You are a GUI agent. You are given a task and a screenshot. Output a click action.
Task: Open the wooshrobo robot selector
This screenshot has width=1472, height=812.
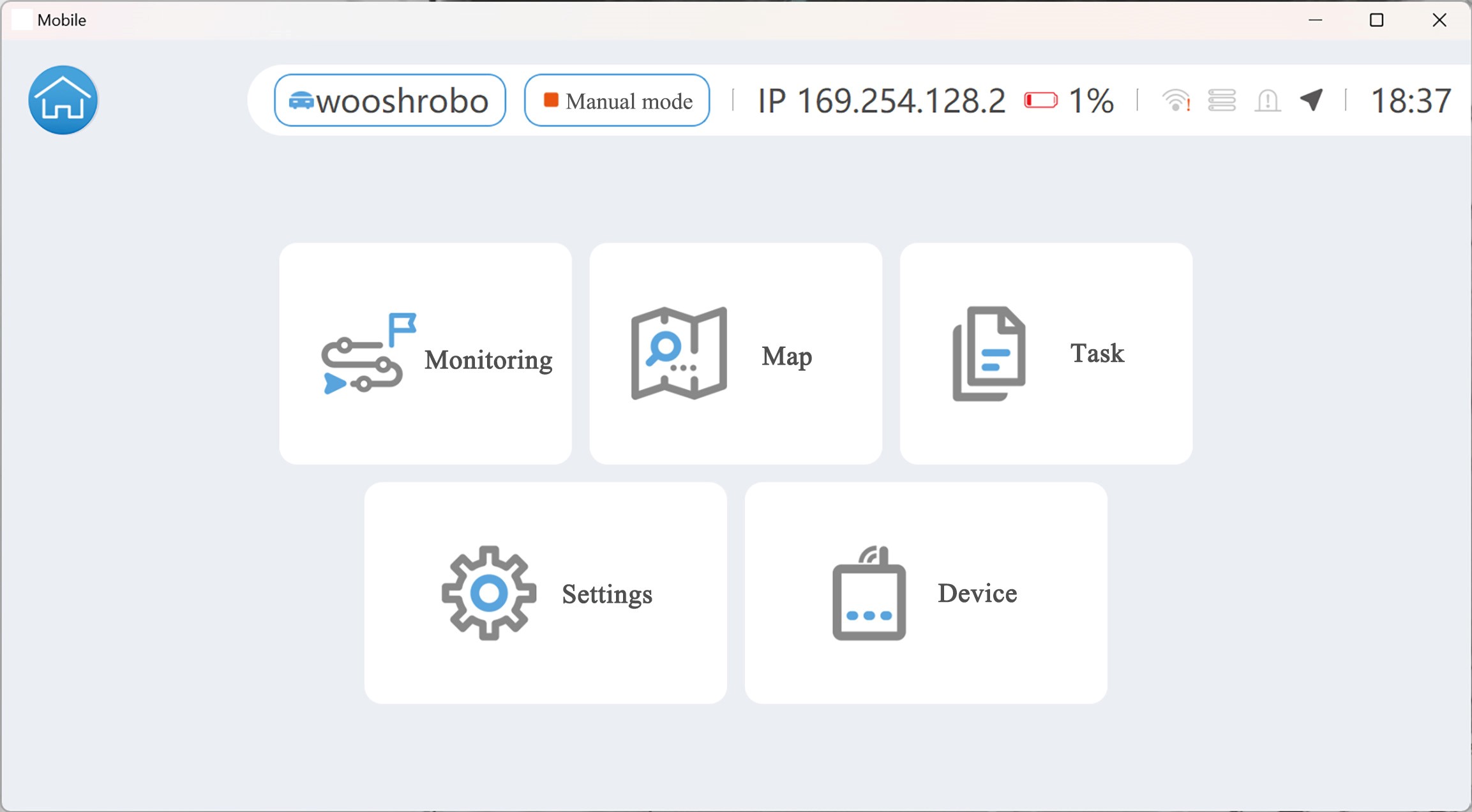(390, 100)
